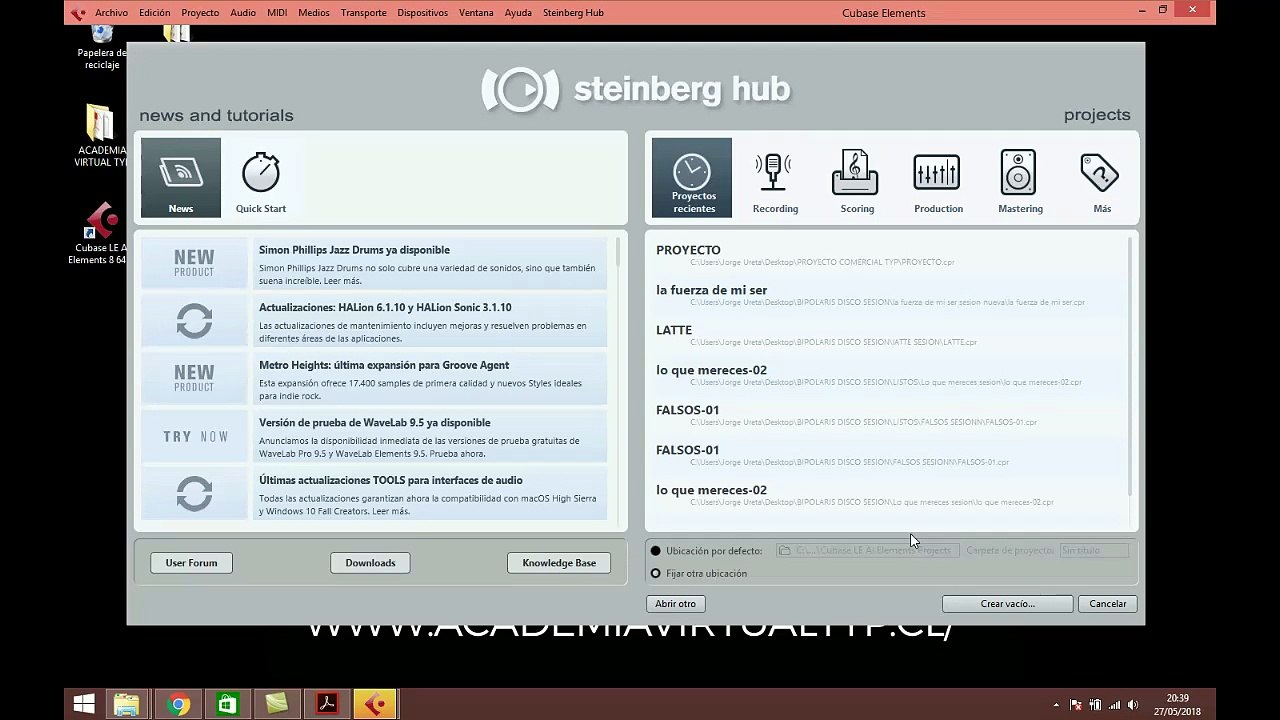This screenshot has width=1280, height=720.
Task: Click the default project location path field
Action: (x=868, y=551)
